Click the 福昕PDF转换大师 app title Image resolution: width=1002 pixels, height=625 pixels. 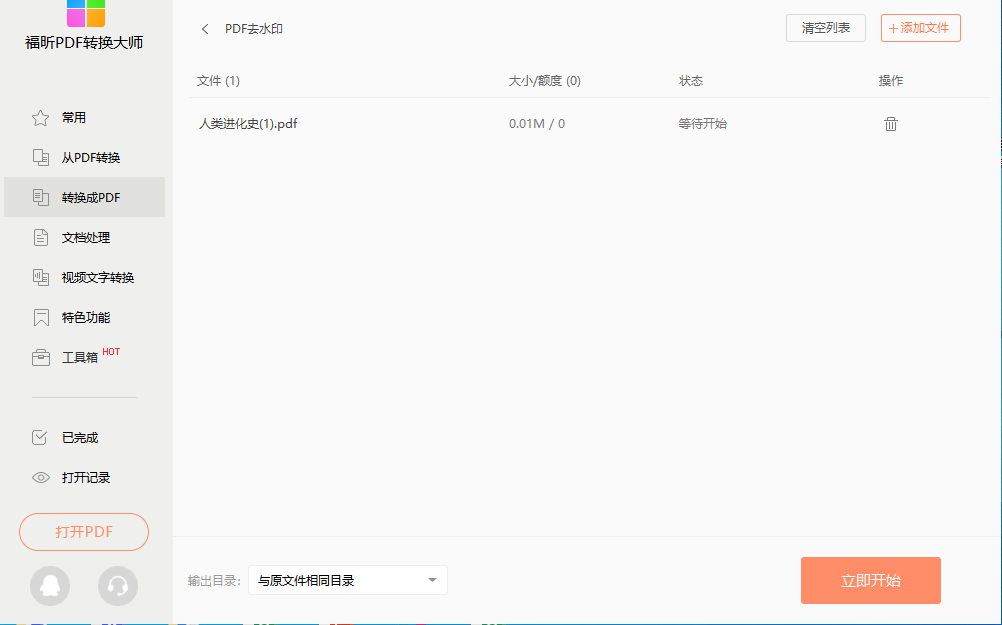click(x=84, y=43)
